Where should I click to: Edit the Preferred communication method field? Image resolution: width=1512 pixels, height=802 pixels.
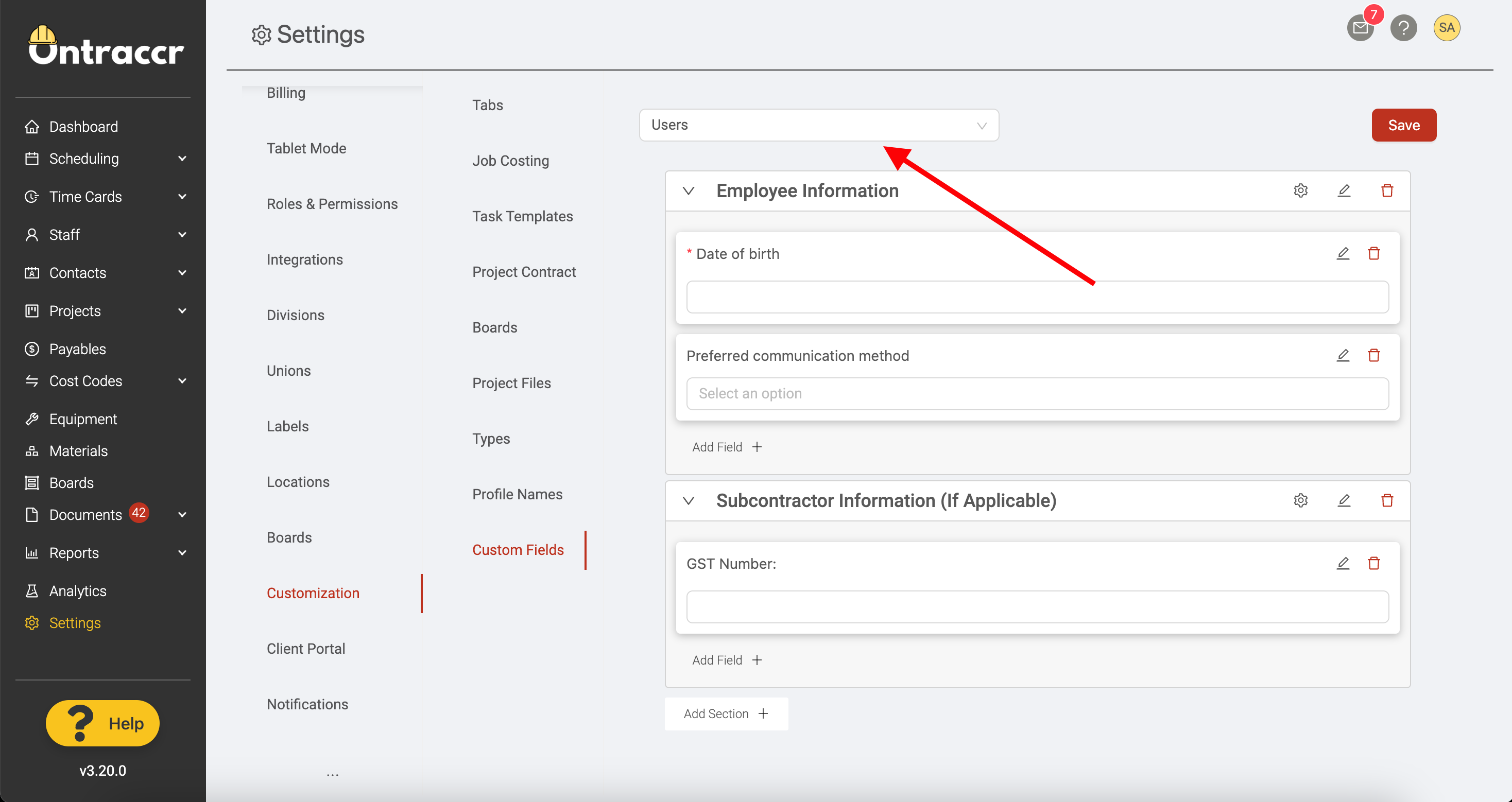[x=1343, y=356]
